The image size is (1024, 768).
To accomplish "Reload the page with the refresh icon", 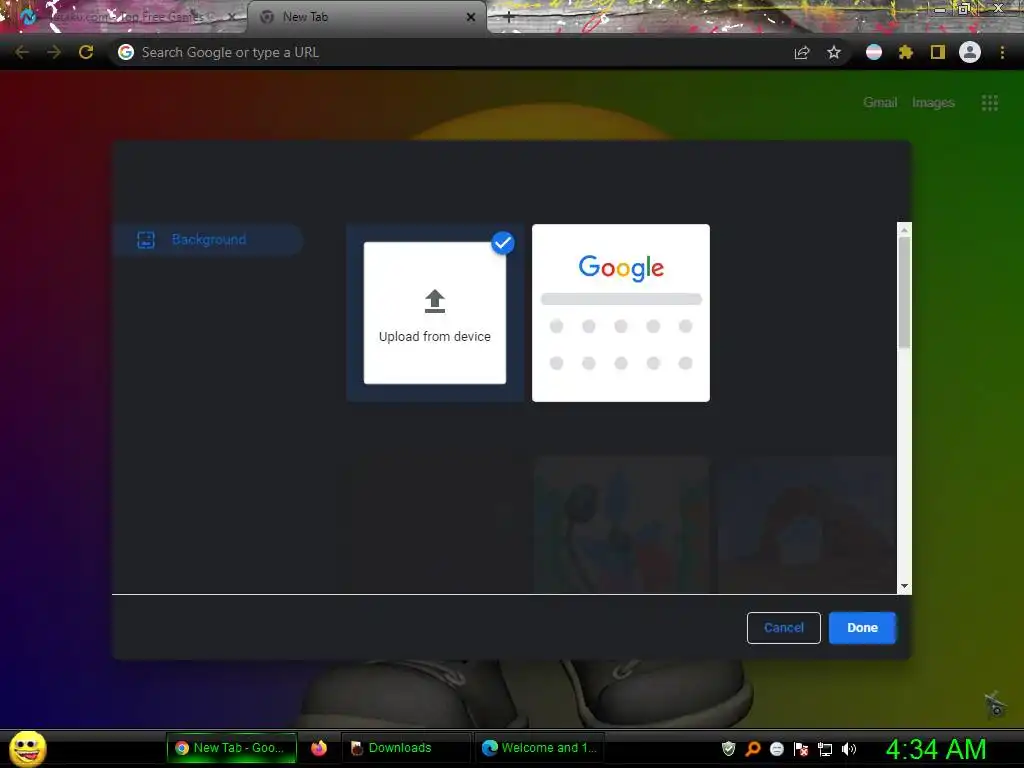I will click(86, 52).
